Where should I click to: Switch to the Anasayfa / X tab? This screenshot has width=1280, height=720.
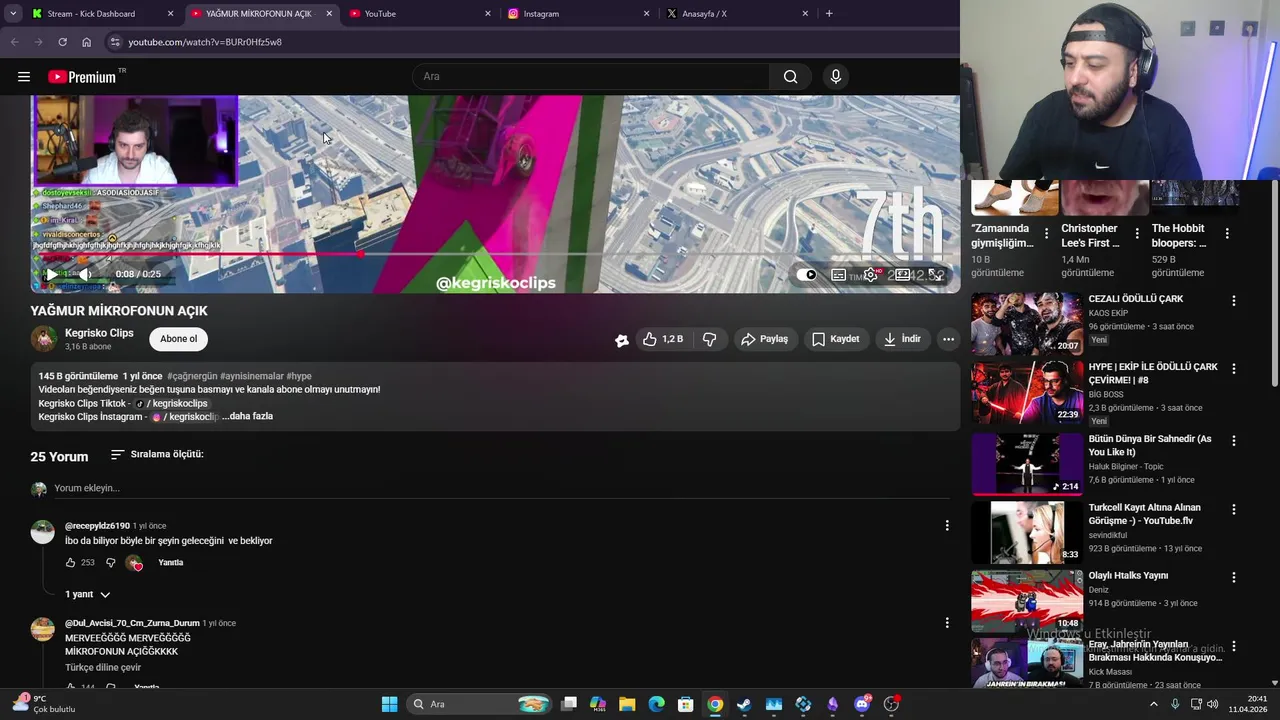(x=734, y=14)
